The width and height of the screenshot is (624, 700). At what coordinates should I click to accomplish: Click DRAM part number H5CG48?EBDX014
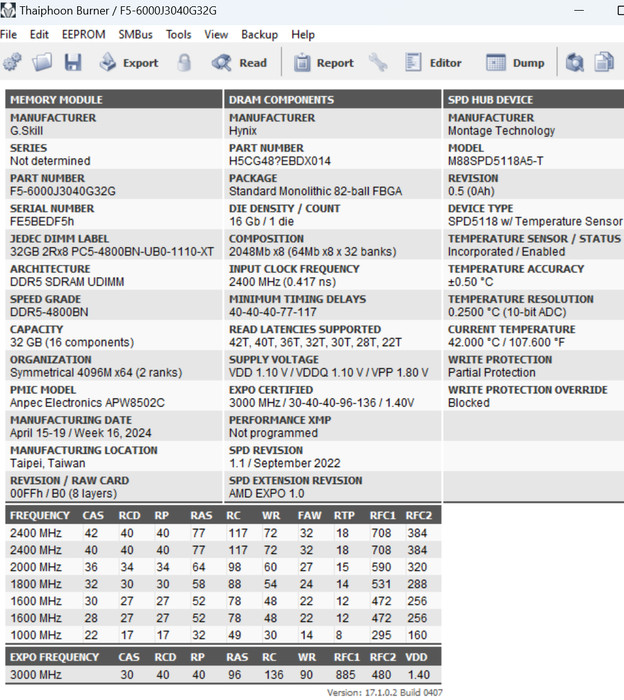point(280,161)
